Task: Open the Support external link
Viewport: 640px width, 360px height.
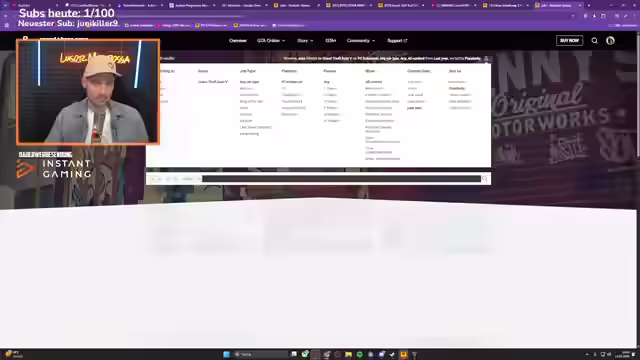Action: click(x=397, y=40)
